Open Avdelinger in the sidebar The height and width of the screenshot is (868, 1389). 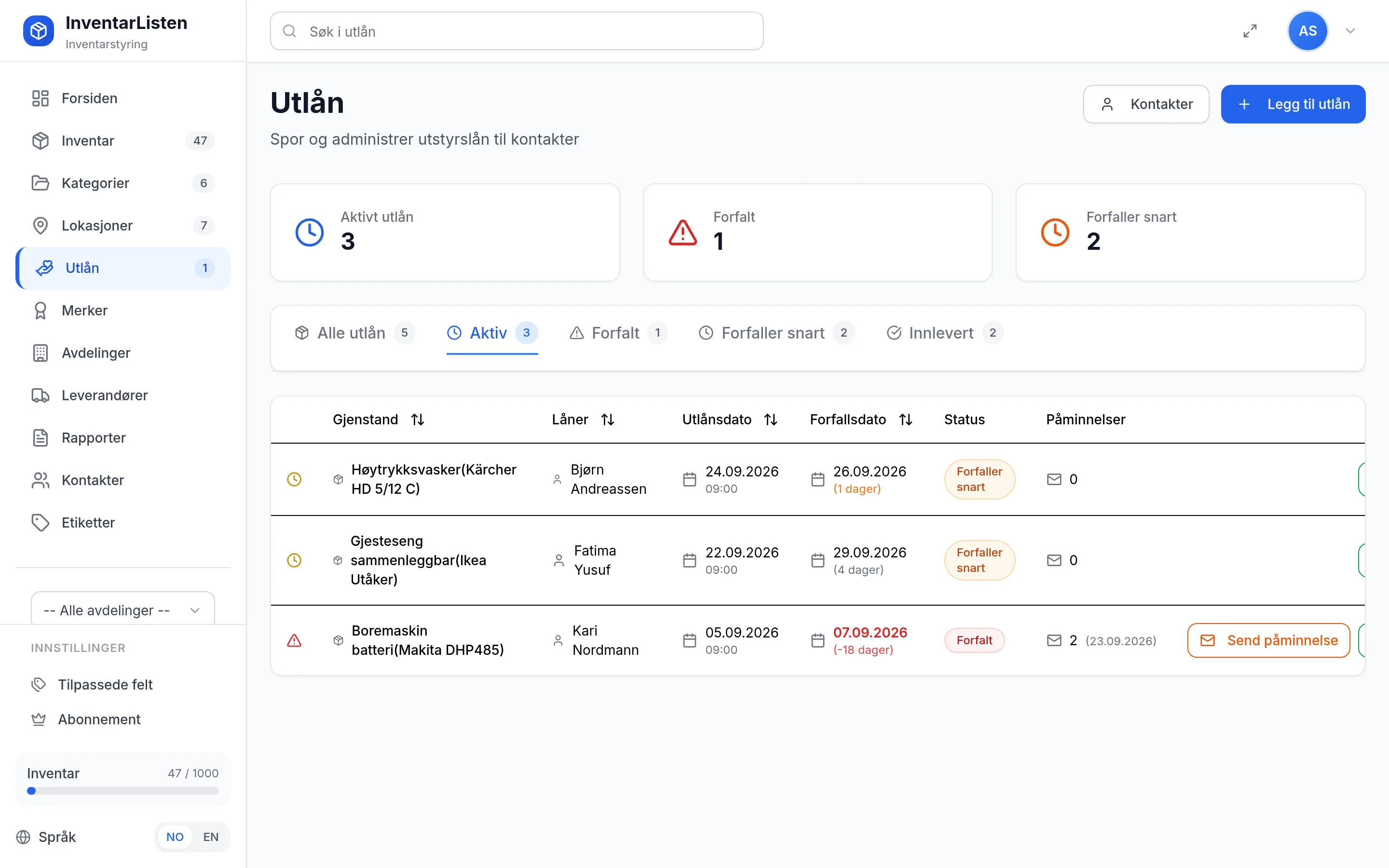tap(123, 353)
